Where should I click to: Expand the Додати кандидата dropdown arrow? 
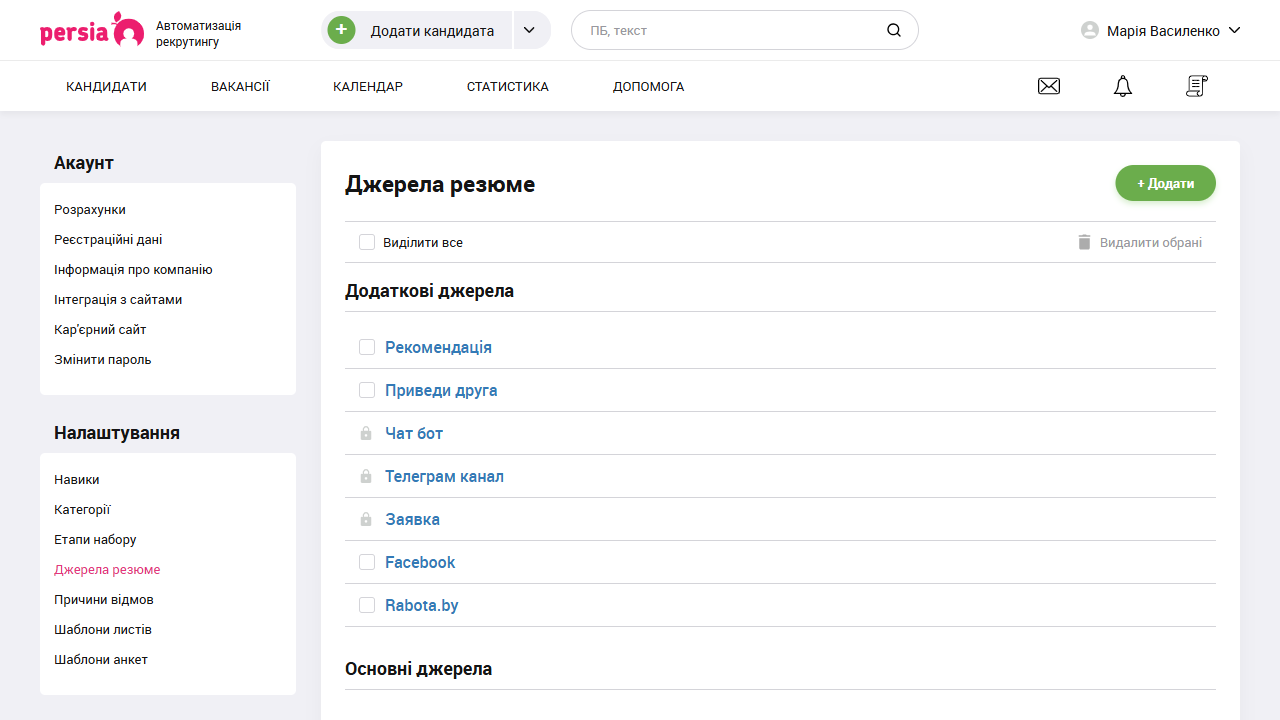tap(529, 30)
